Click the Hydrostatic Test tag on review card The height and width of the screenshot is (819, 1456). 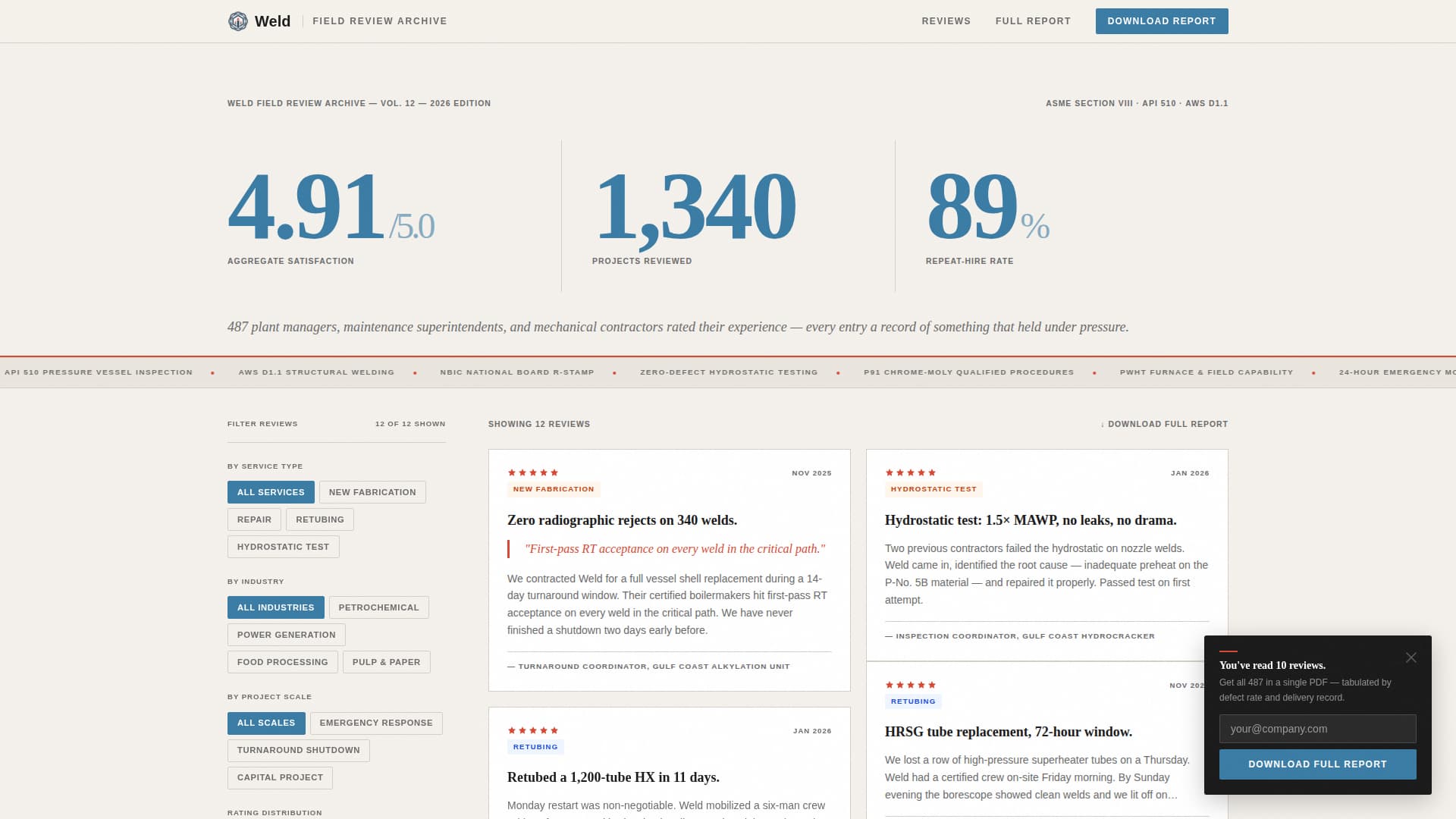point(934,489)
